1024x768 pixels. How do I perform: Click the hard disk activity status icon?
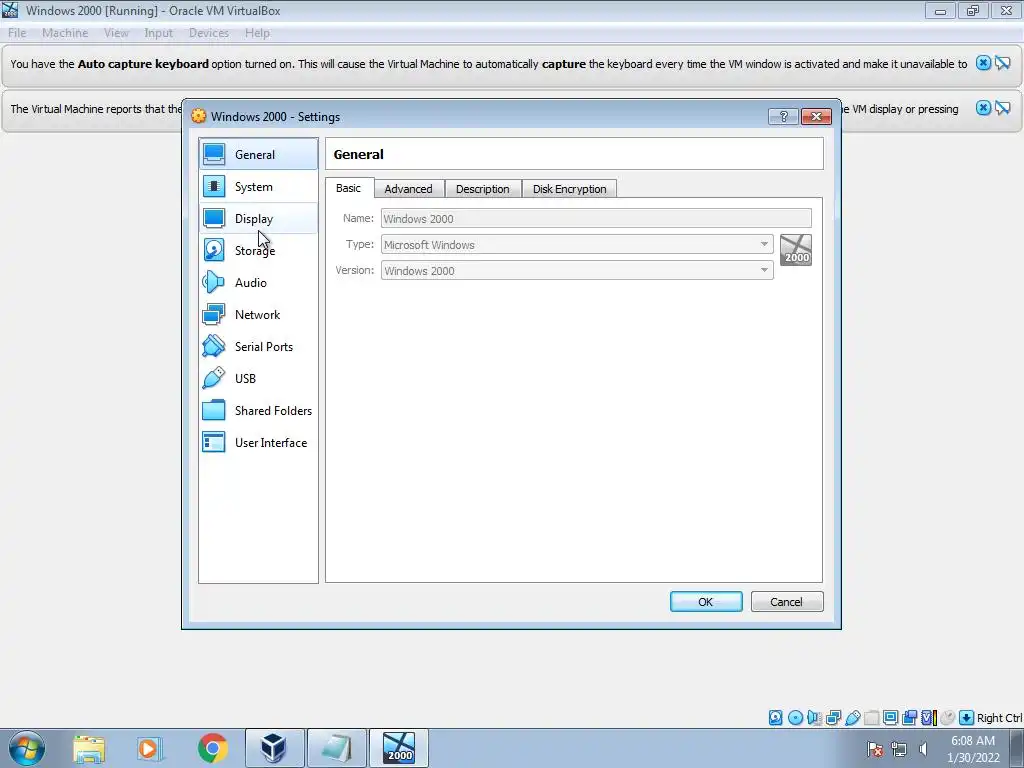tap(775, 718)
